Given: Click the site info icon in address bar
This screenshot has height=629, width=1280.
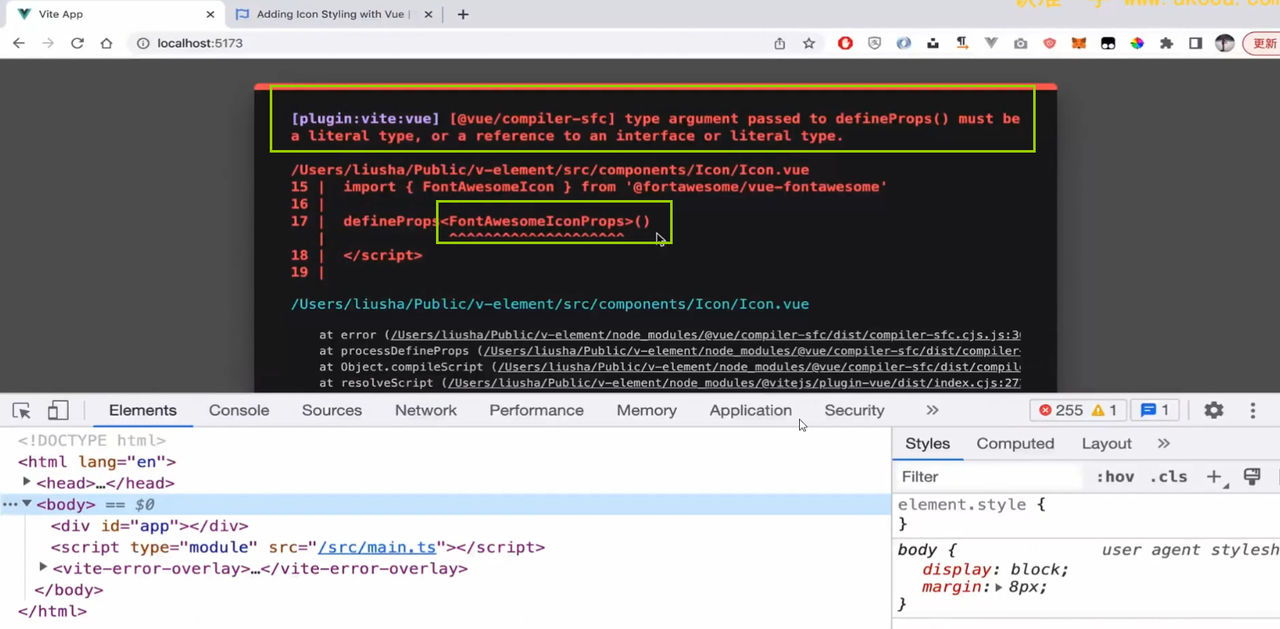Looking at the screenshot, I should [143, 43].
